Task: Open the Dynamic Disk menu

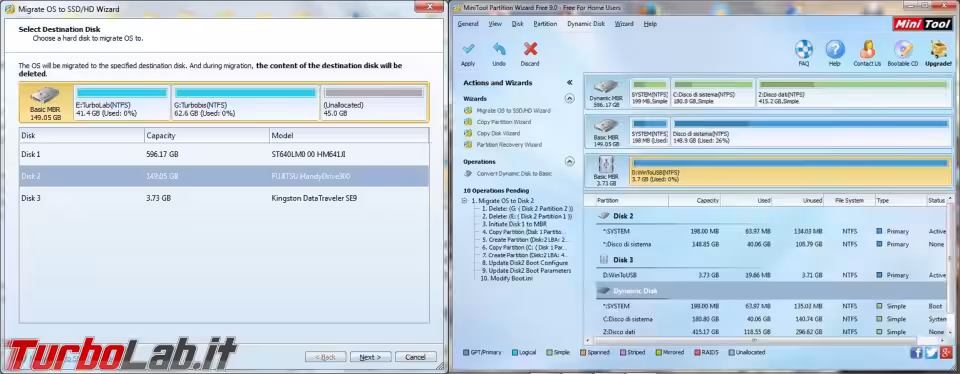Action: pyautogui.click(x=585, y=24)
